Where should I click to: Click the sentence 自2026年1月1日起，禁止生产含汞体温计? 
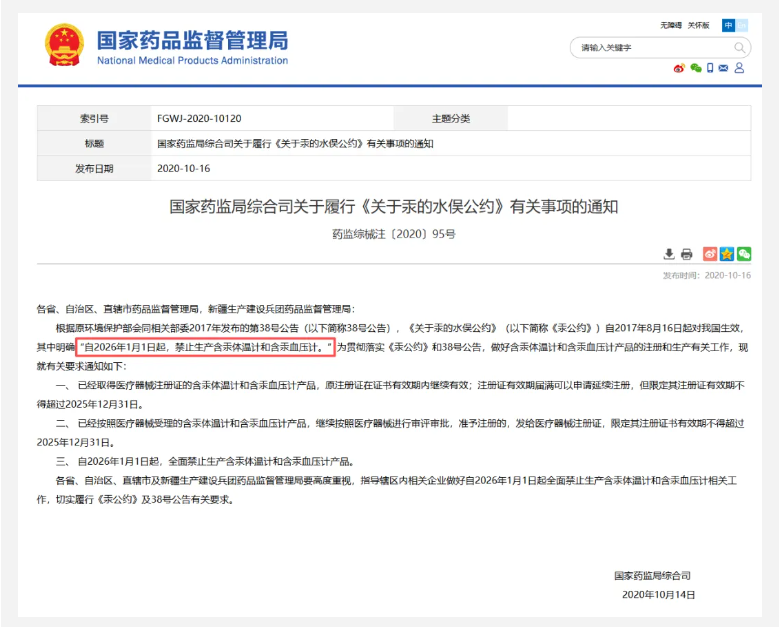tap(205, 347)
